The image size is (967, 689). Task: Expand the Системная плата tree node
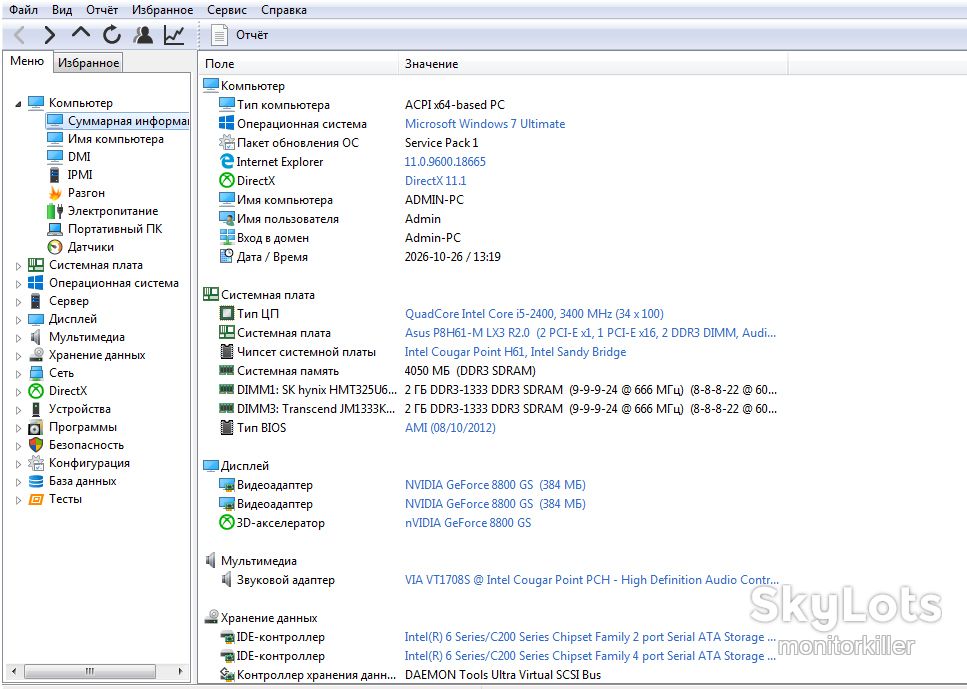(x=18, y=266)
